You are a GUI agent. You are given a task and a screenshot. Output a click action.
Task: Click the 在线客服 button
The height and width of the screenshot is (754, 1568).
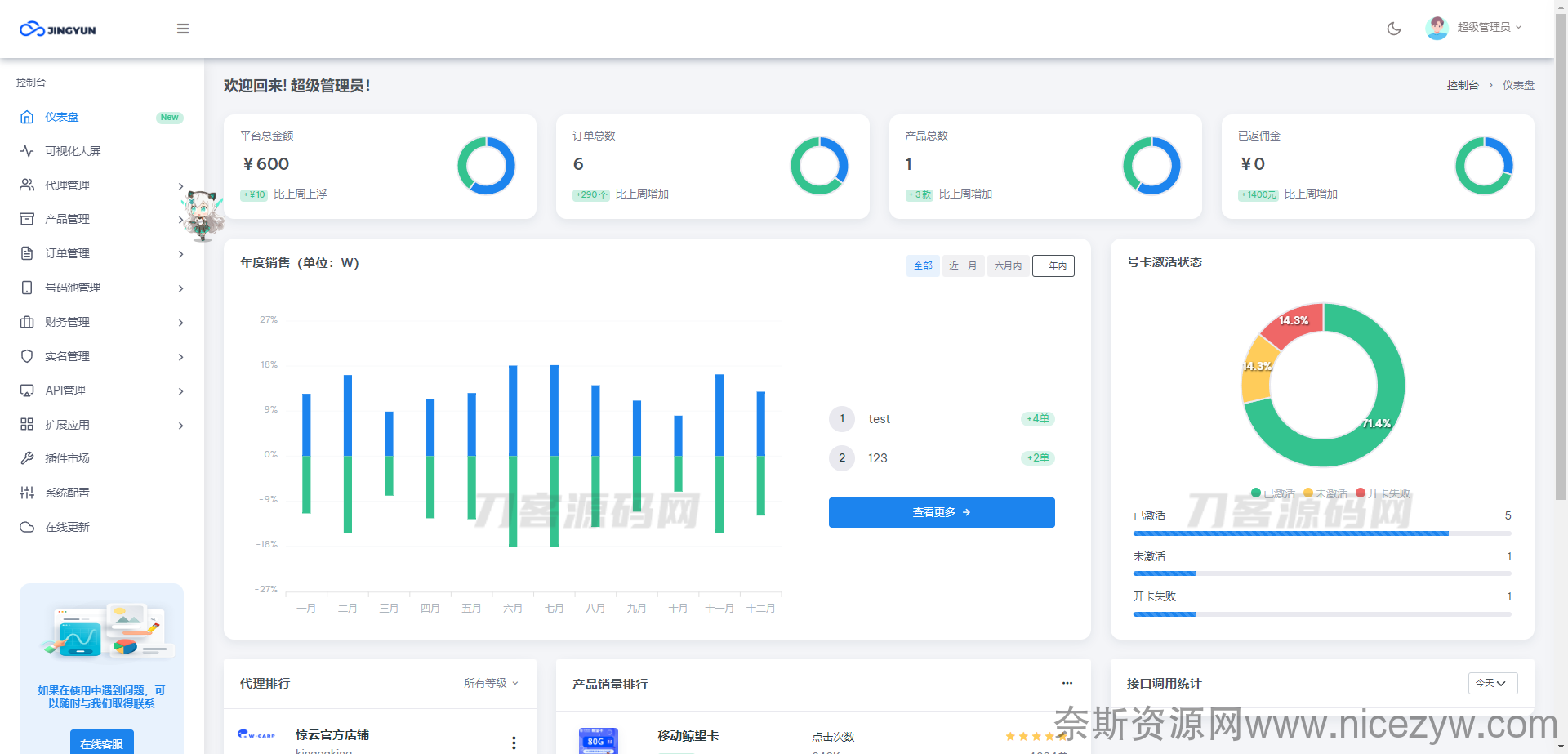click(x=101, y=743)
